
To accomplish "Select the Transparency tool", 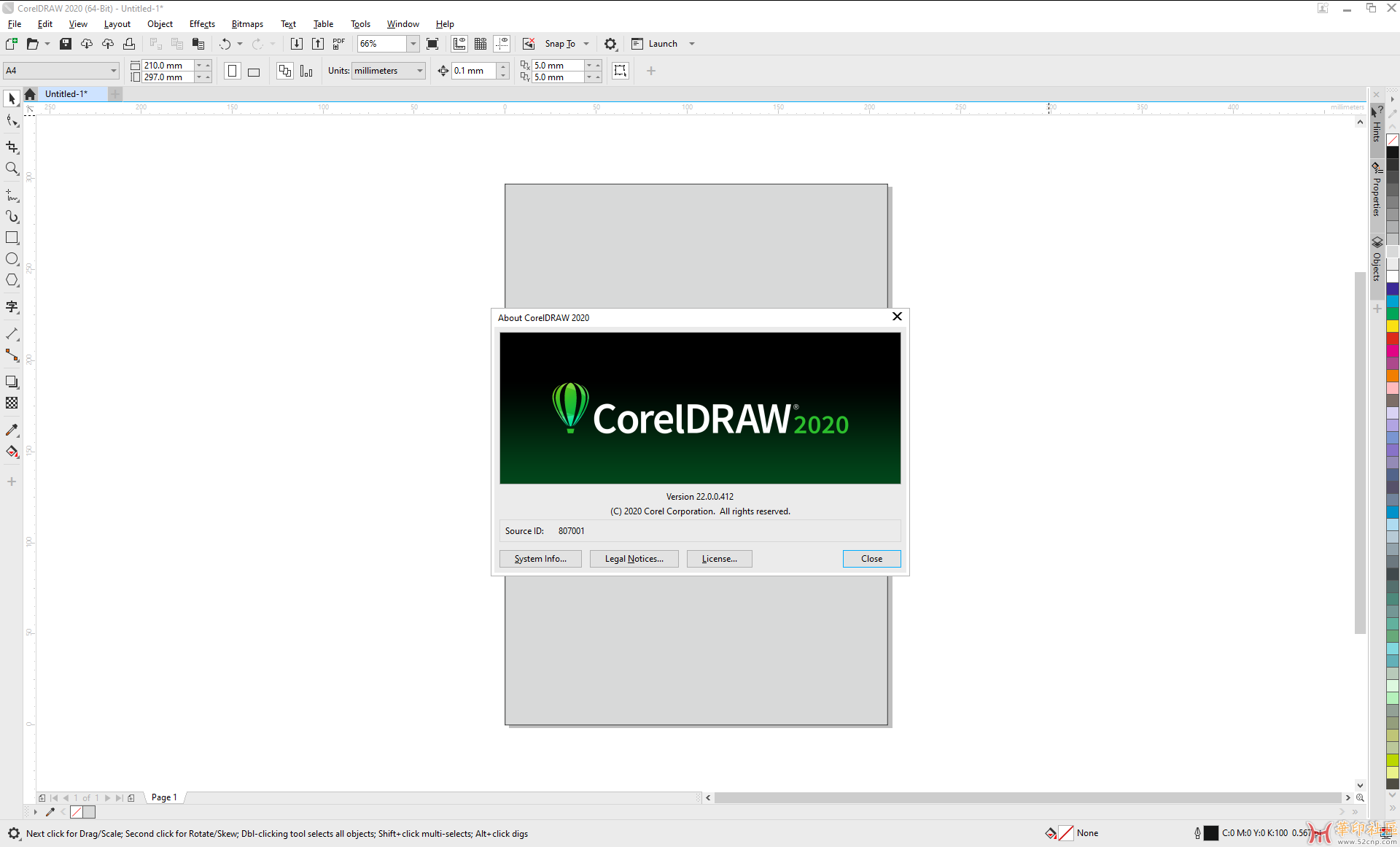I will pyautogui.click(x=12, y=403).
